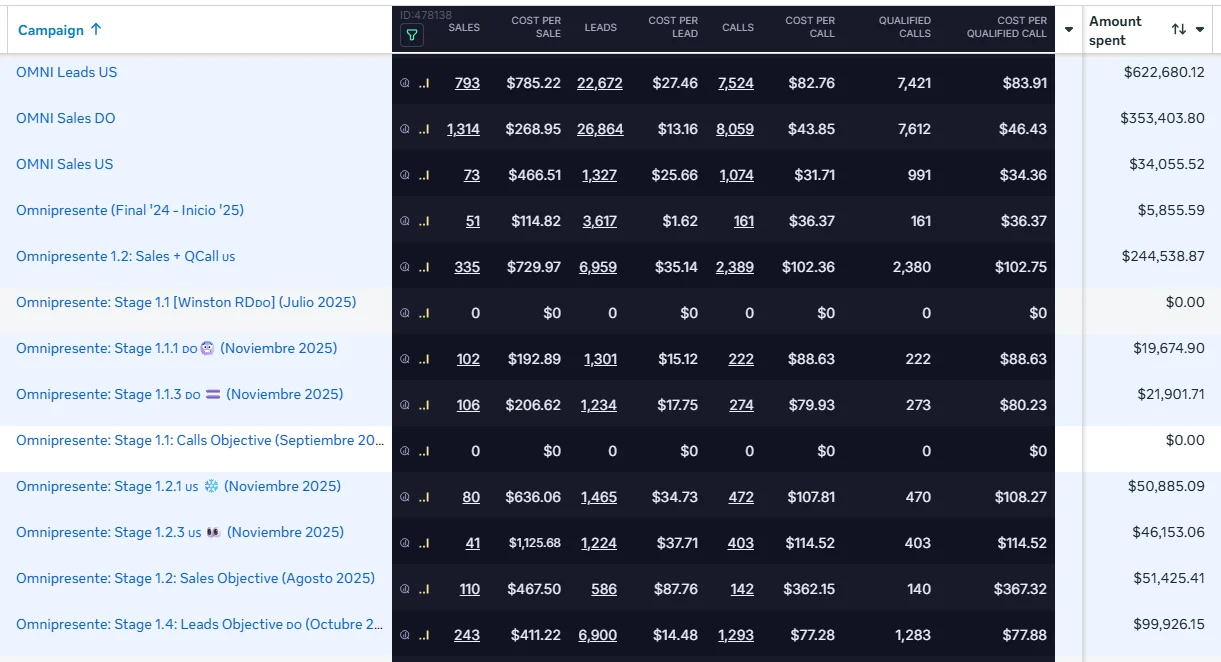Screen dimensions: 1221x662
Task: Click the yellow bars icon in OMNI Sales US row
Action: tap(424, 175)
